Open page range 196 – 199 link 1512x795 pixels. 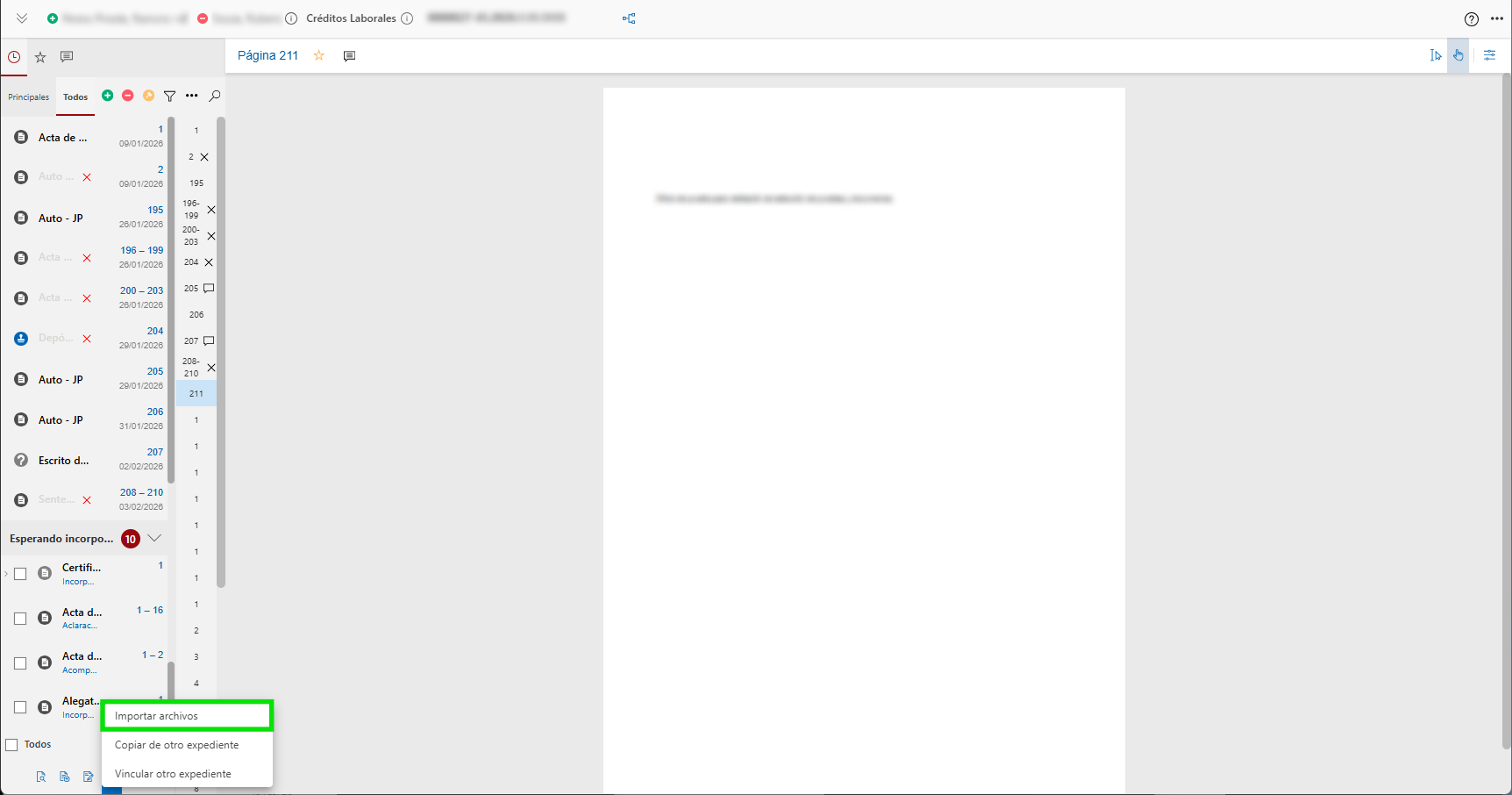pos(141,250)
